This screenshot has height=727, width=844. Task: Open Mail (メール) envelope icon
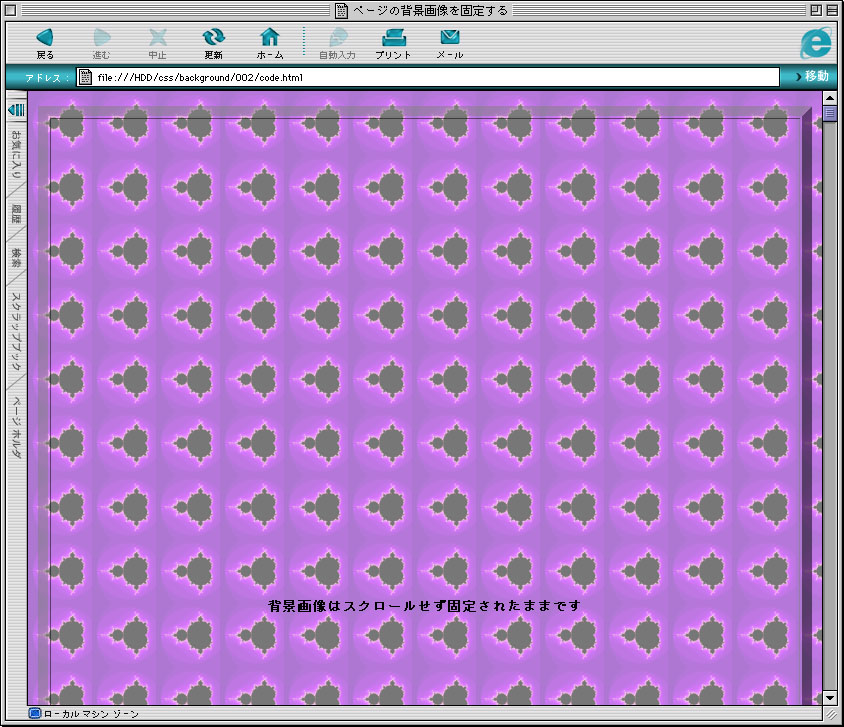click(x=449, y=38)
